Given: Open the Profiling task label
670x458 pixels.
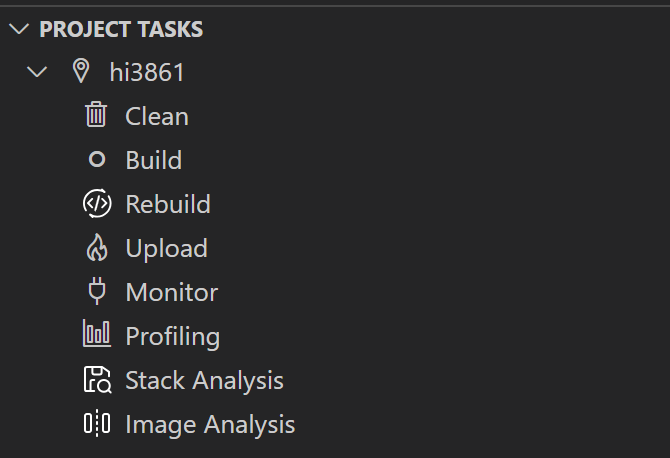Looking at the screenshot, I should pyautogui.click(x=173, y=337).
